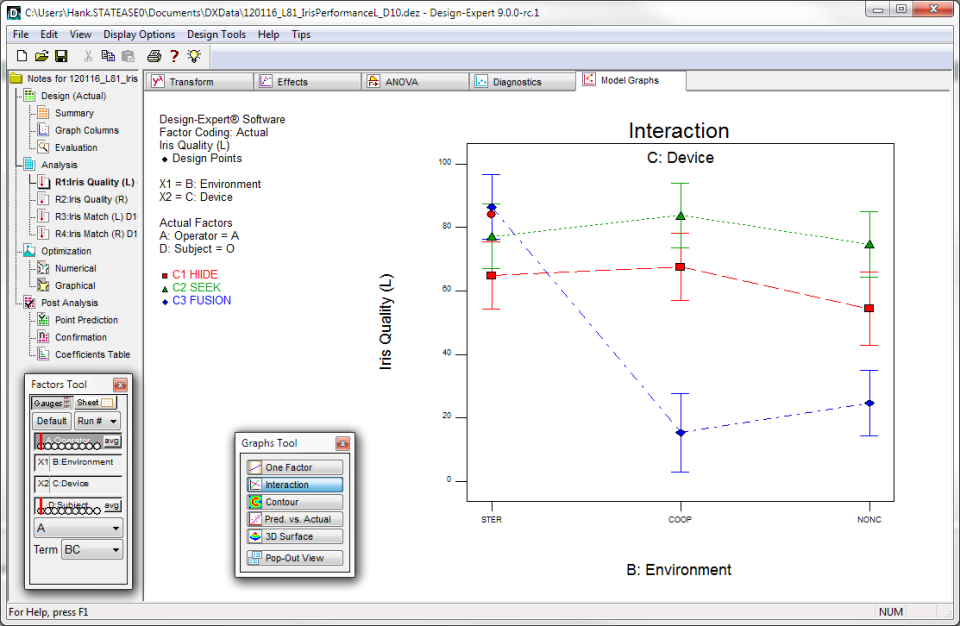This screenshot has height=626, width=960.
Task: Select R2:Iris Quality (R) in the tree
Action: click(x=94, y=199)
